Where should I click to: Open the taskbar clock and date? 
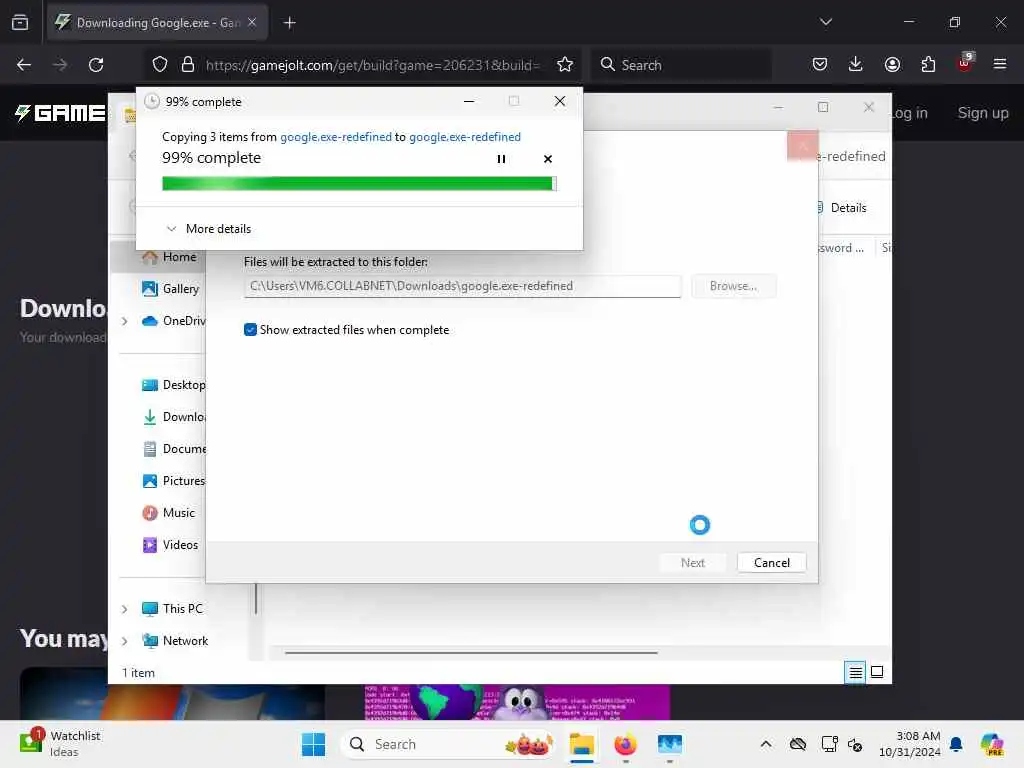tap(910, 744)
